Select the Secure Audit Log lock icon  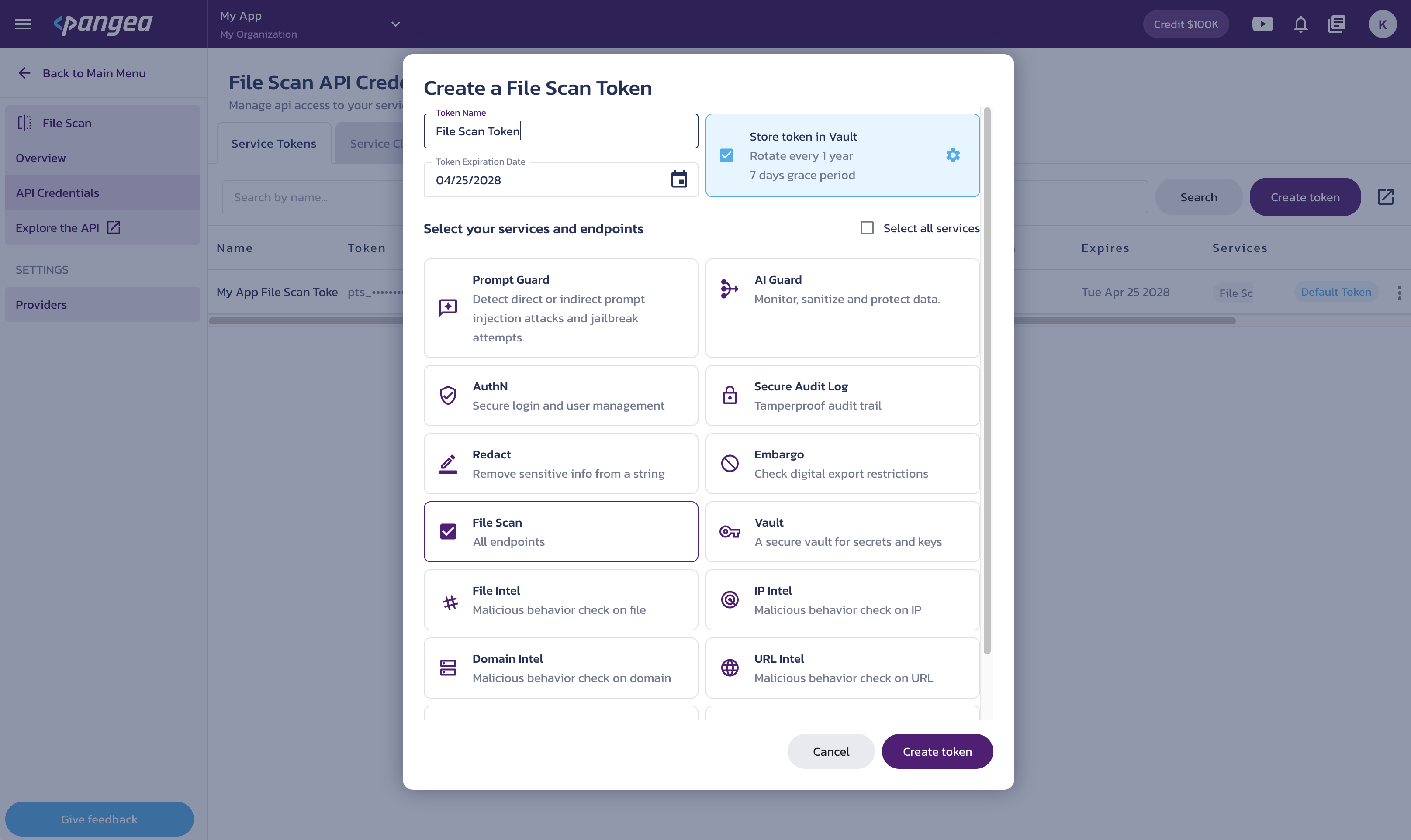point(729,395)
